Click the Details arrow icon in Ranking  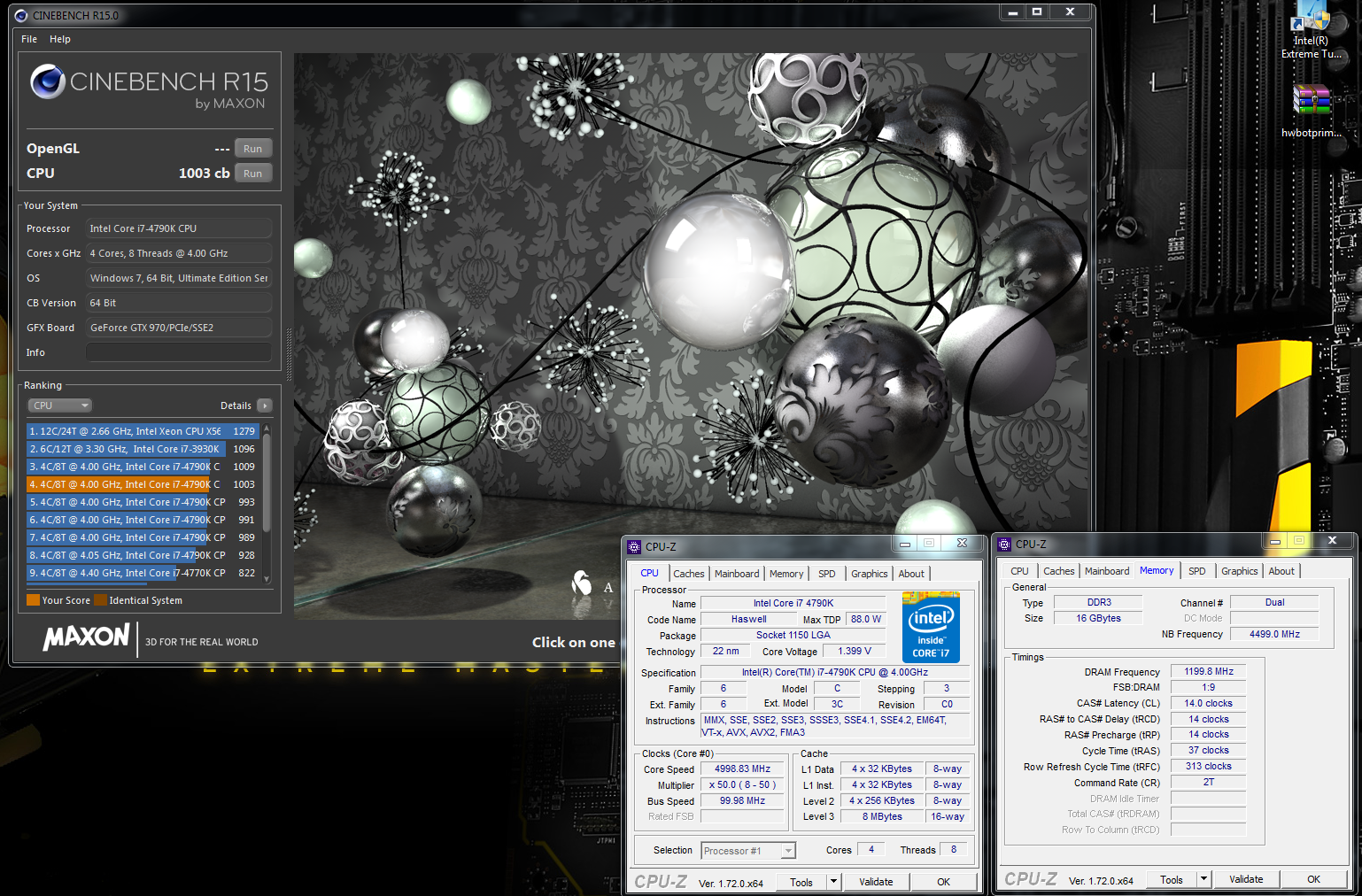pos(264,406)
